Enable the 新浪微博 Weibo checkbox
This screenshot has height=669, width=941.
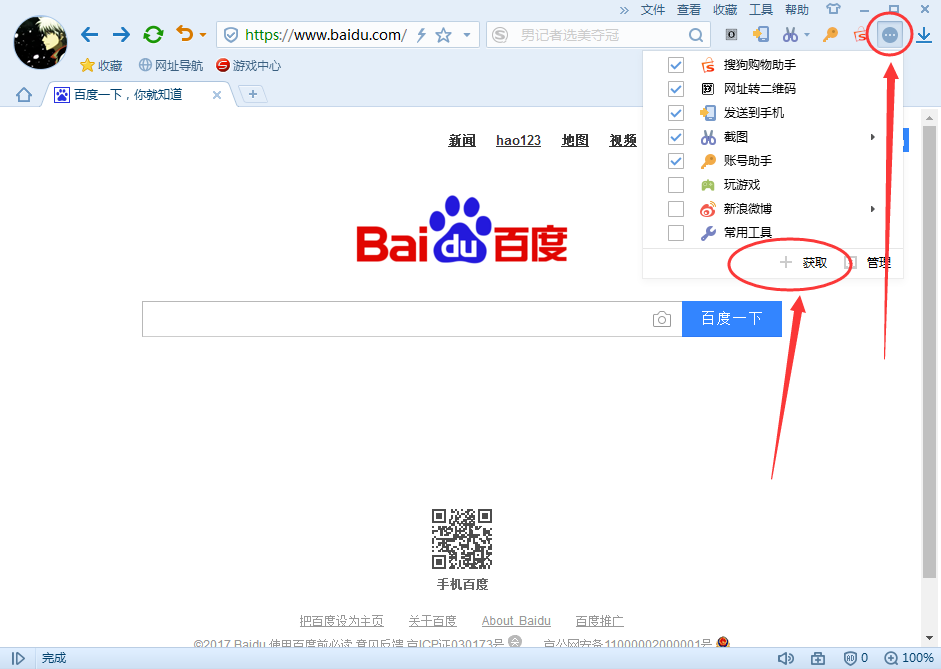click(676, 208)
